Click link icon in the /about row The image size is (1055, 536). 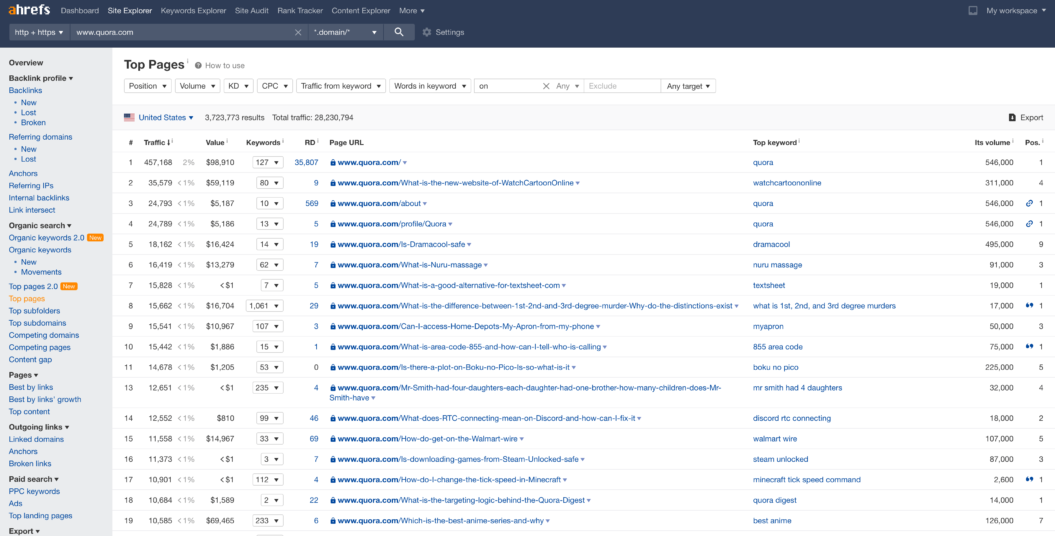[1029, 203]
